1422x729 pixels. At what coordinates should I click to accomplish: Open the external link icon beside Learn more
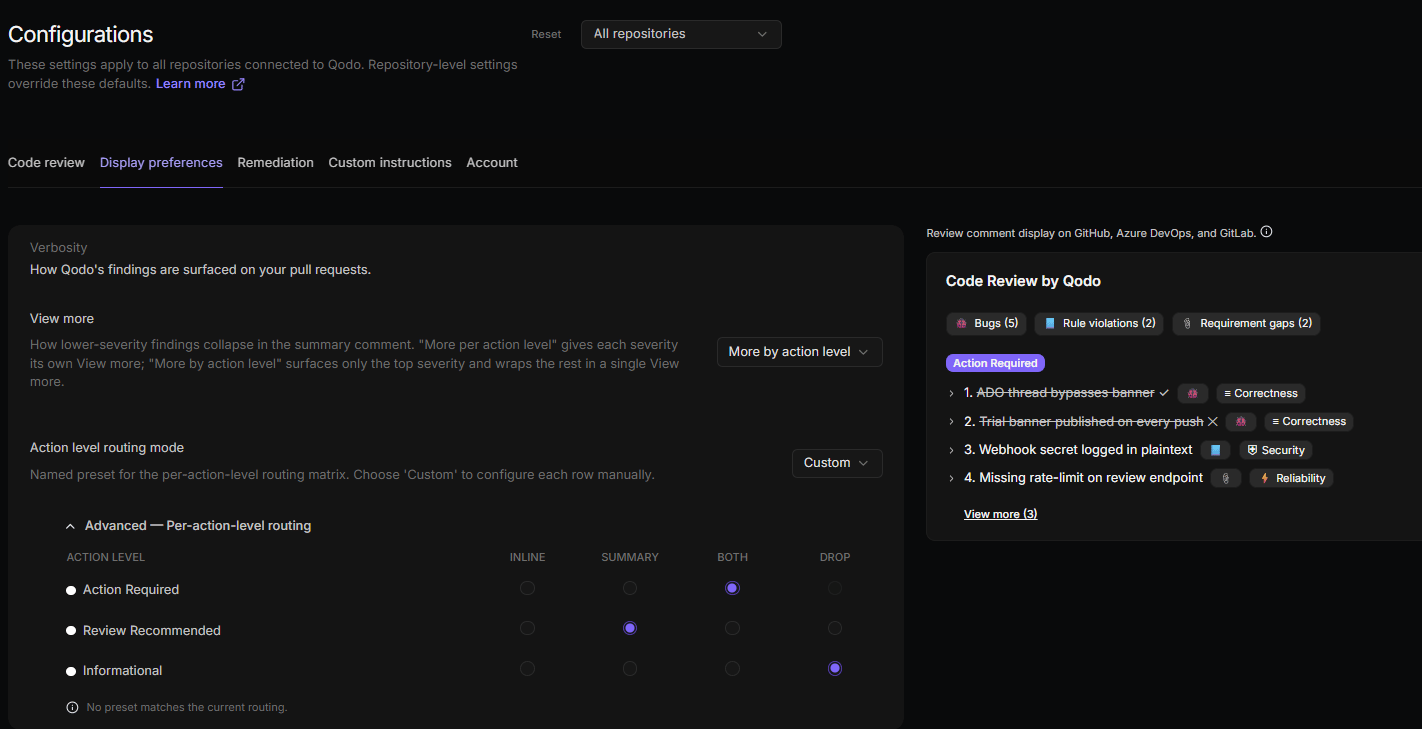pos(238,84)
